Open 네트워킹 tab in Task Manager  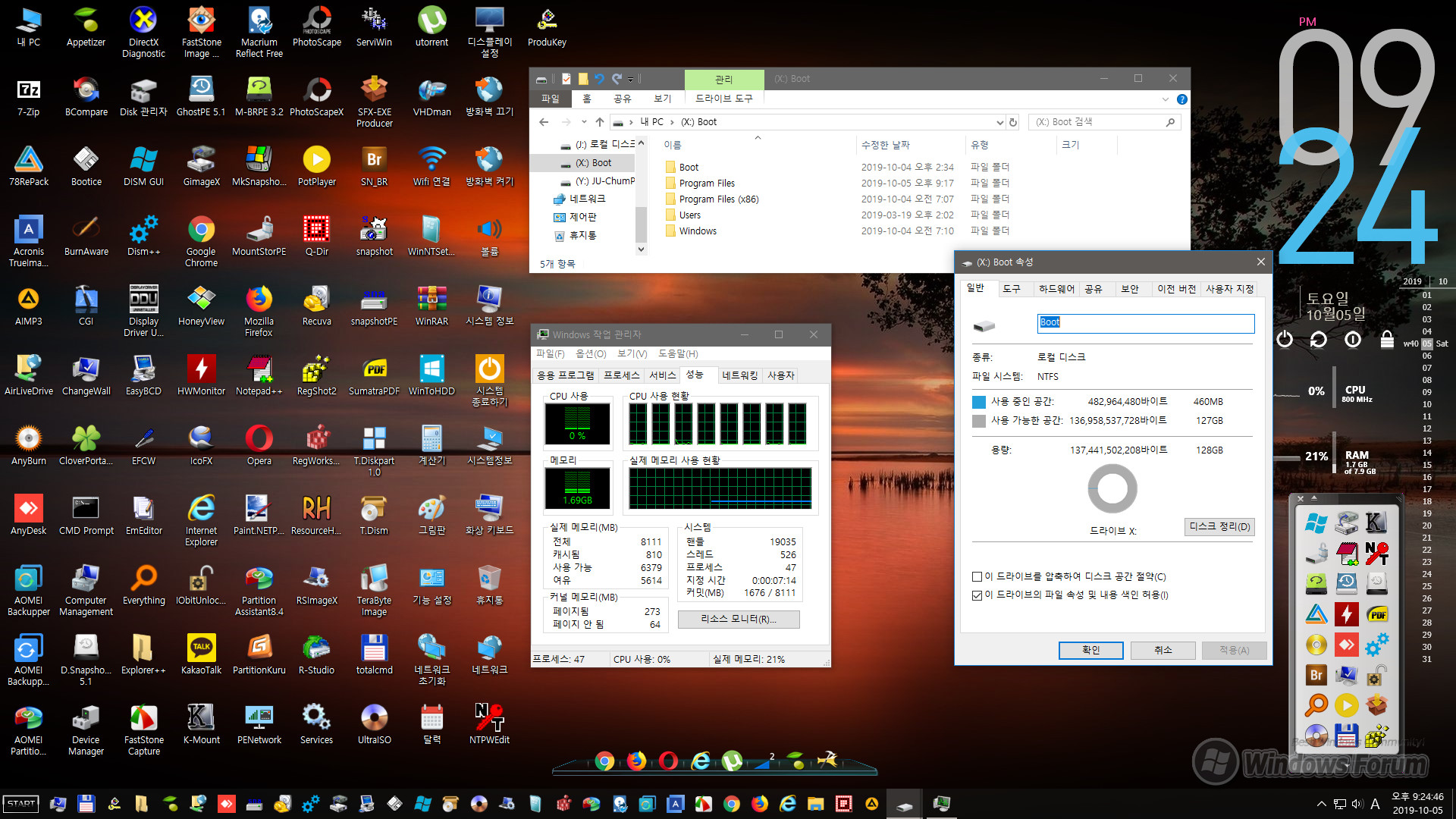click(739, 375)
